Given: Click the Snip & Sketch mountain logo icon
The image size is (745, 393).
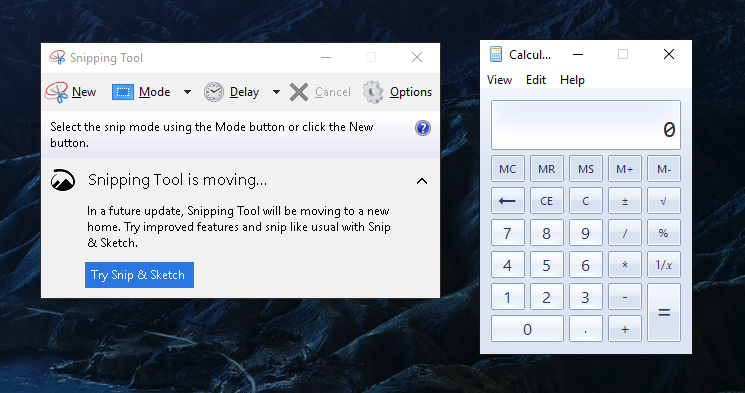Looking at the screenshot, I should (63, 180).
